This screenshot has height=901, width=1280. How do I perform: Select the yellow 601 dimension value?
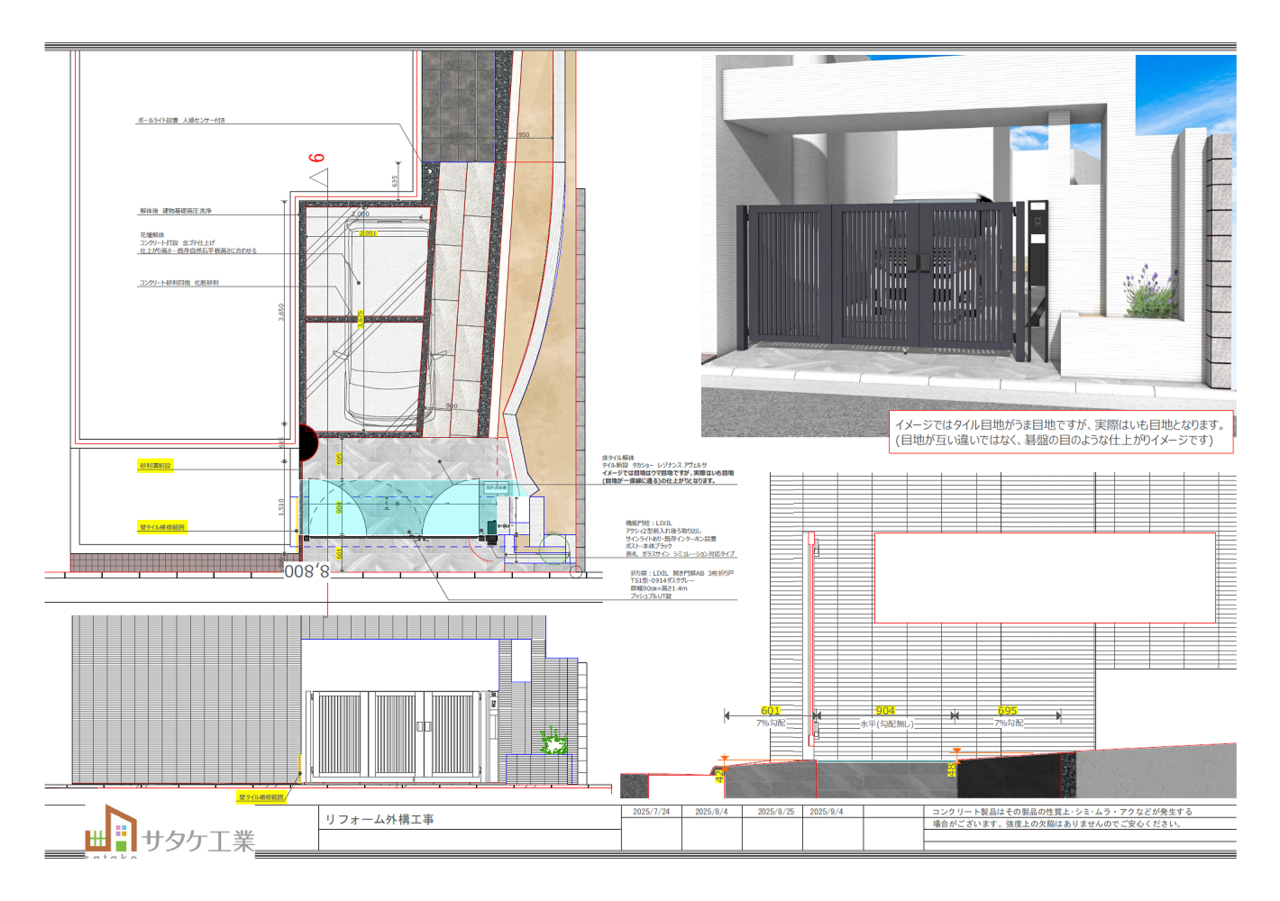770,711
